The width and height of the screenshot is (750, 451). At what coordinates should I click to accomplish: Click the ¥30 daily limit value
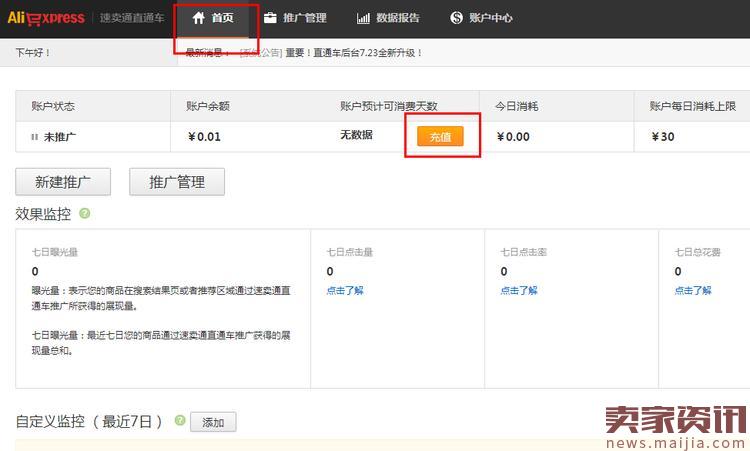click(663, 137)
